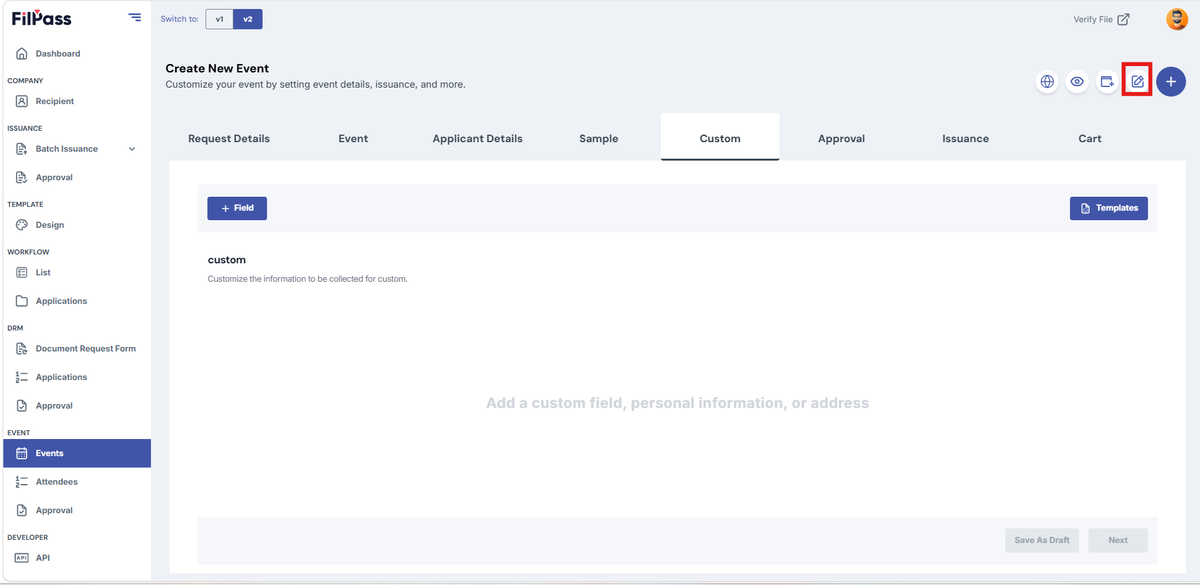The image size is (1200, 585).
Task: Open the Templates button
Action: (1109, 208)
